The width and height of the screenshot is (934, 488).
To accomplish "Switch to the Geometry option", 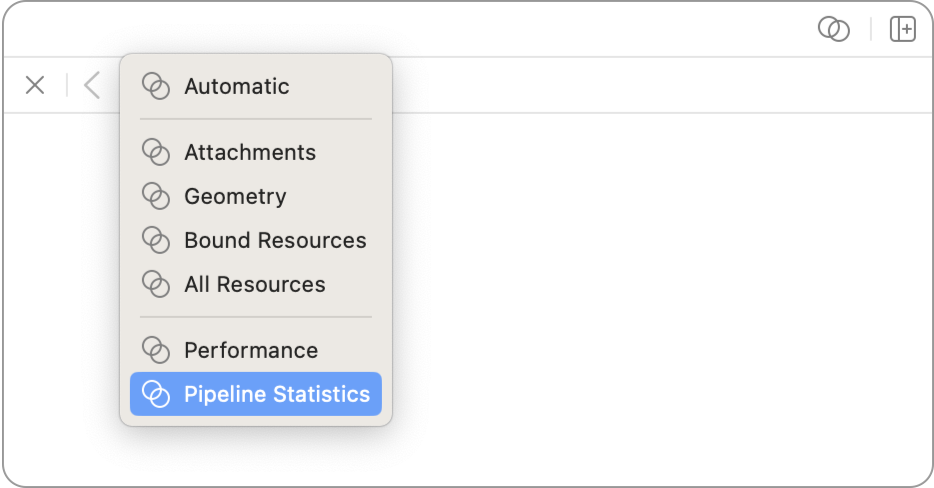I will pyautogui.click(x=235, y=196).
